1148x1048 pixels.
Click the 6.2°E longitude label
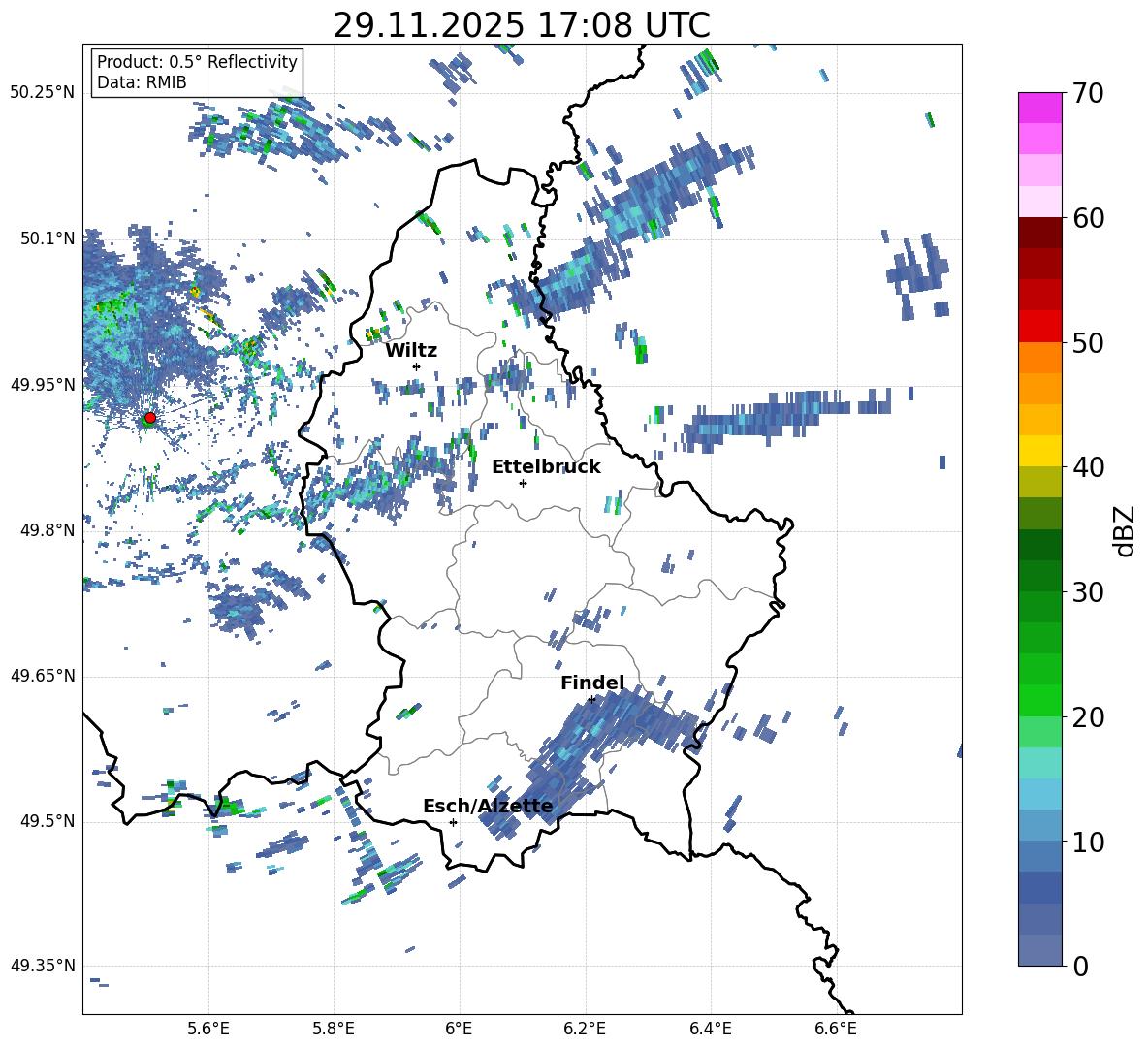(x=585, y=1029)
